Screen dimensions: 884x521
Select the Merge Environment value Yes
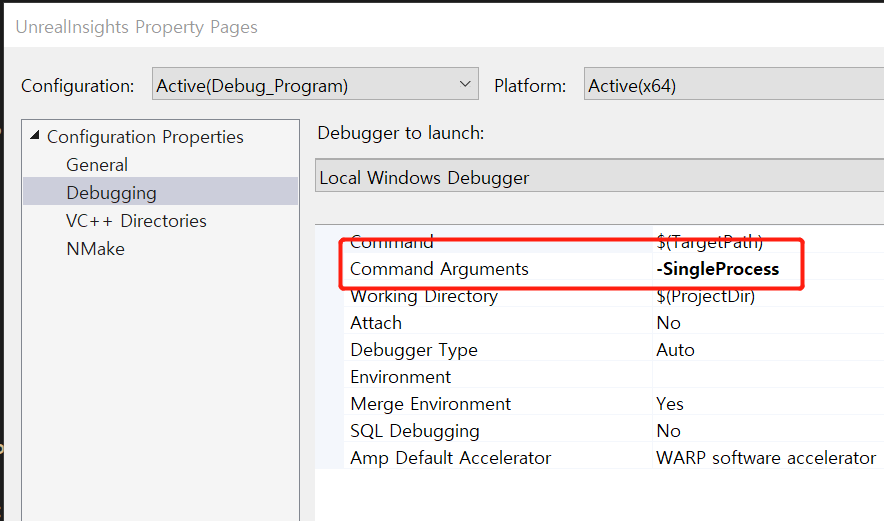tap(669, 404)
